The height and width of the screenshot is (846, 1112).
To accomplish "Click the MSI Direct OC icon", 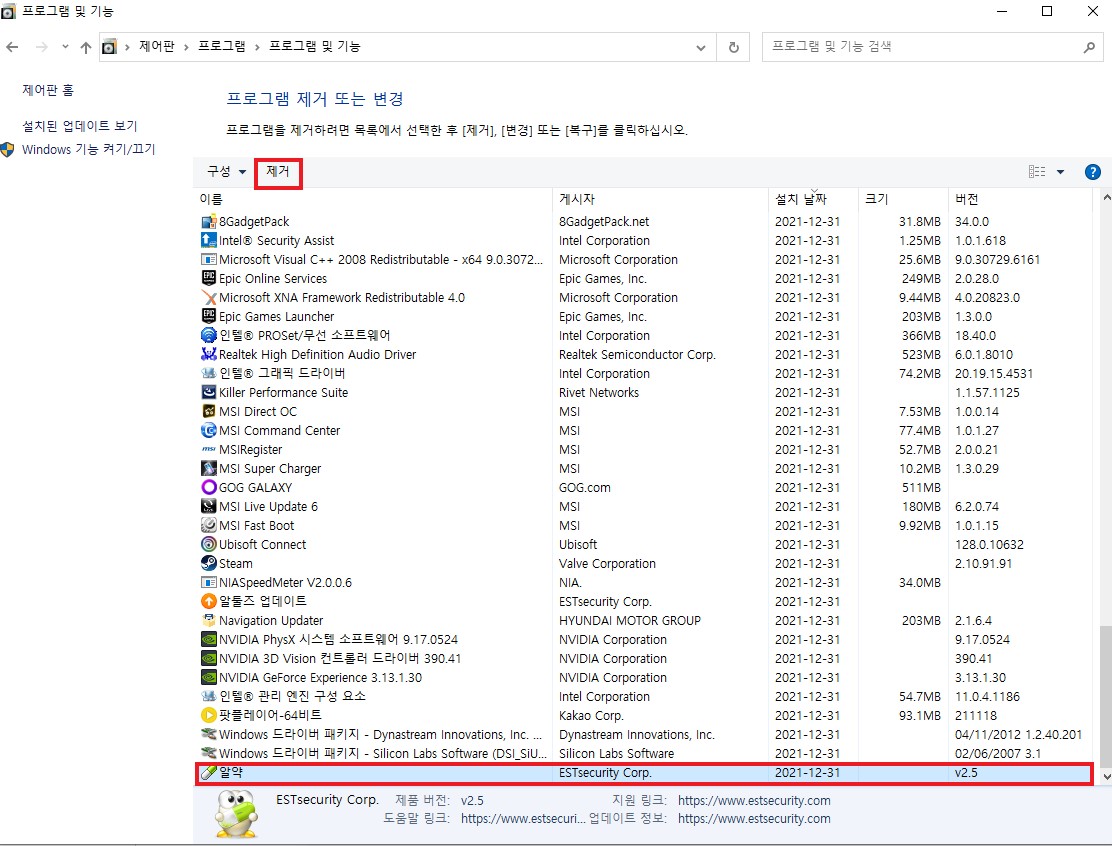I will (x=208, y=411).
